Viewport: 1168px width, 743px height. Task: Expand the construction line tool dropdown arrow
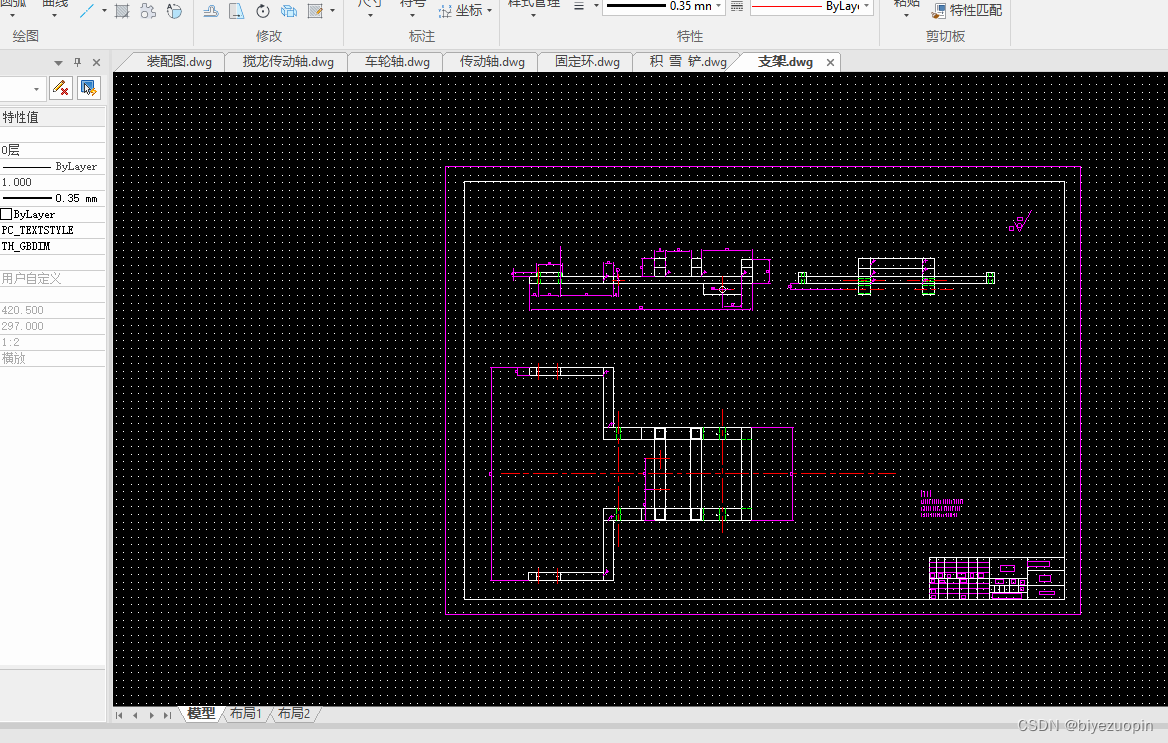104,10
